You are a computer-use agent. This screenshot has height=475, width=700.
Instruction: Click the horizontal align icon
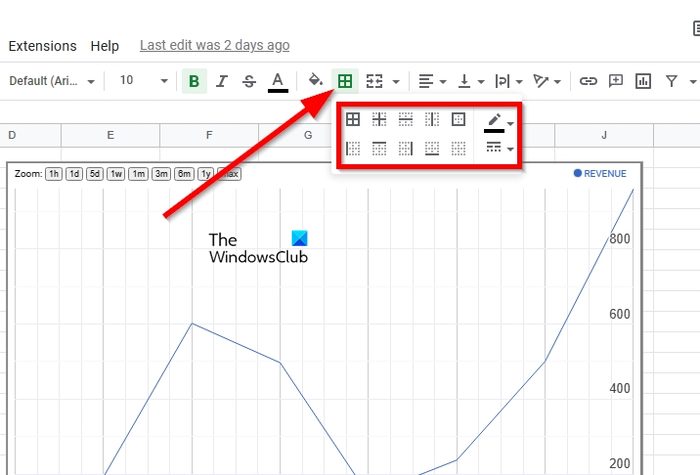coord(426,81)
